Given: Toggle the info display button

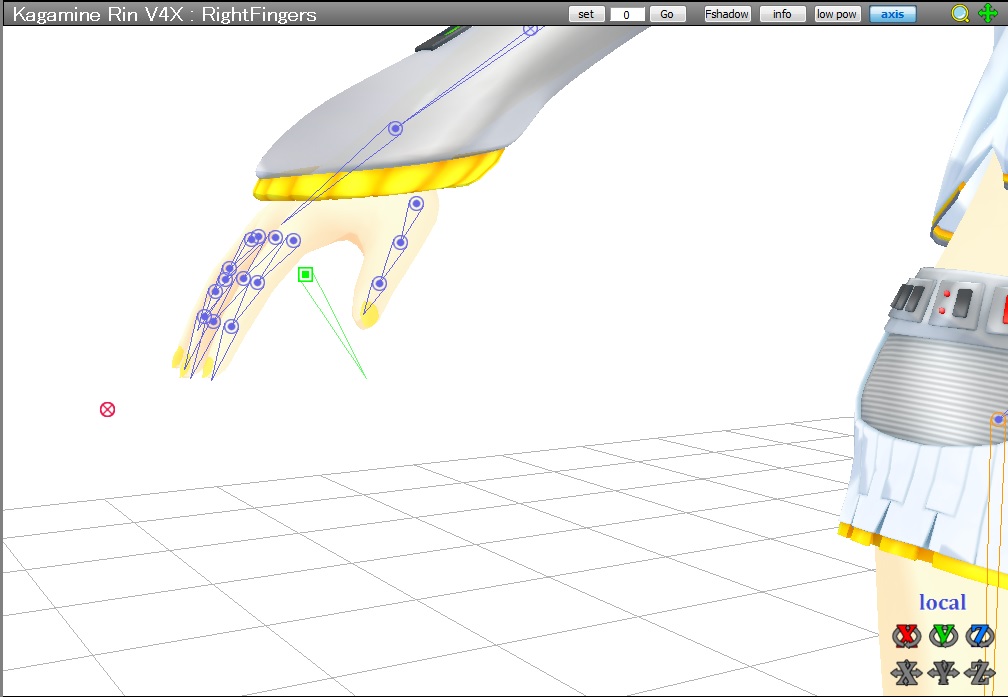Looking at the screenshot, I should 782,14.
